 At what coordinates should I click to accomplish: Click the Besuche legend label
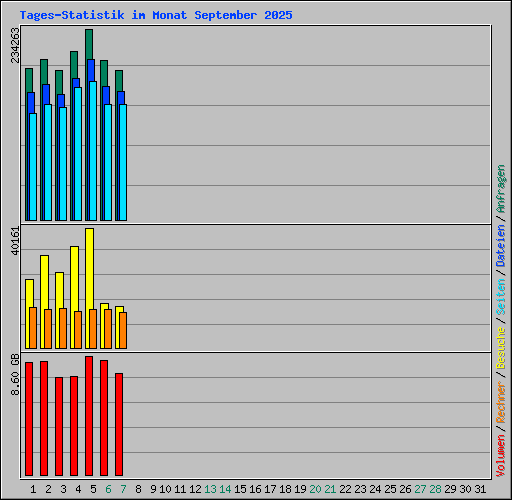click(501, 348)
